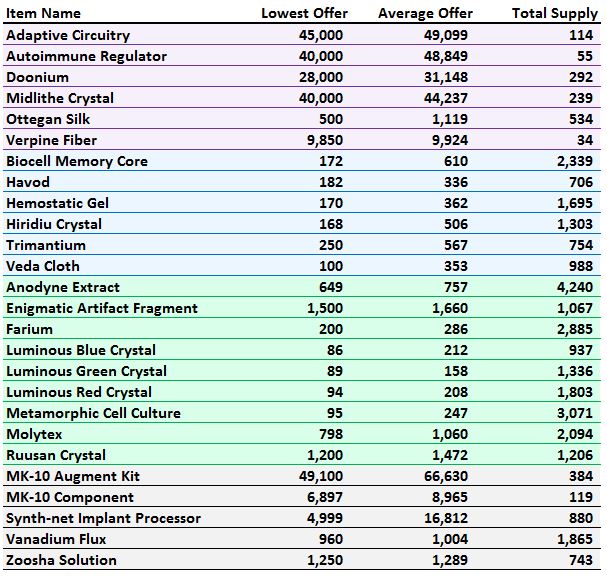Click the Average Offer column header
The height and width of the screenshot is (577, 607).
425,14
